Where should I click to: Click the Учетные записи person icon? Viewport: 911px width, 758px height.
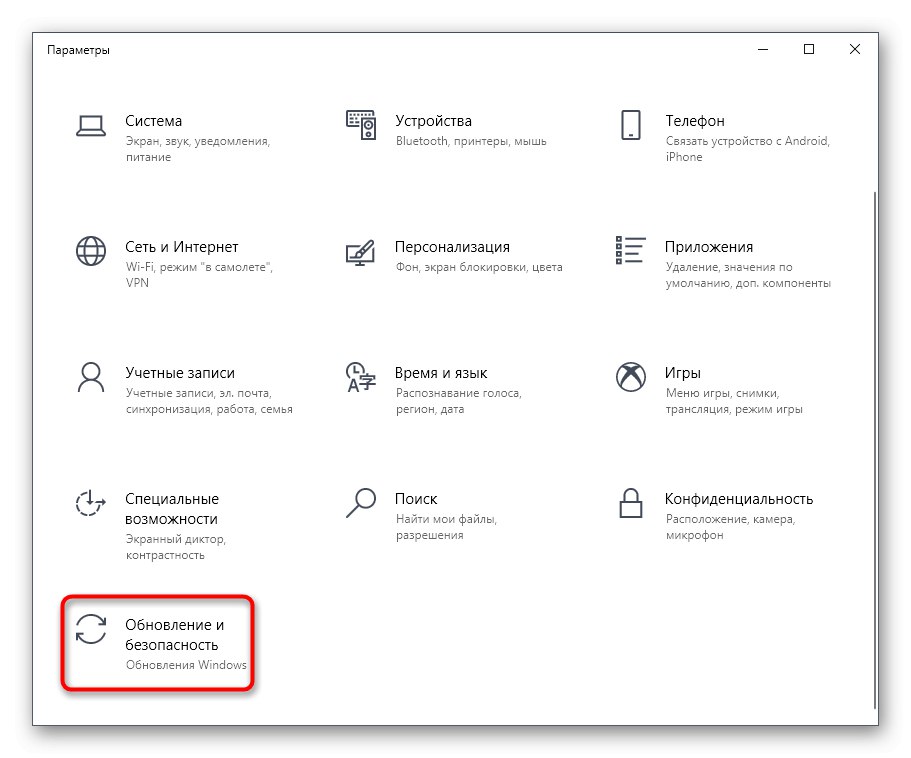(x=91, y=378)
